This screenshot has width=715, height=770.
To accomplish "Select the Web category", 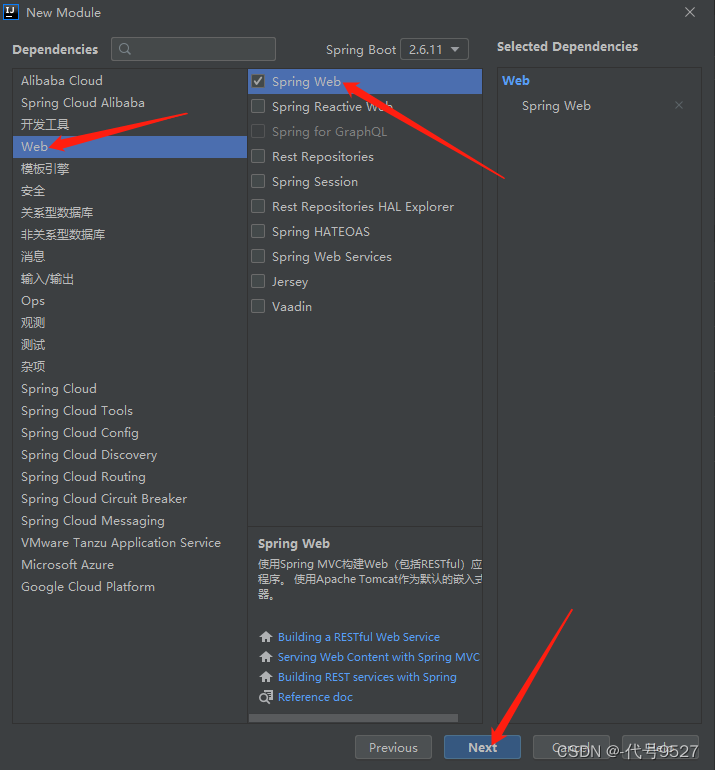I will [x=130, y=147].
